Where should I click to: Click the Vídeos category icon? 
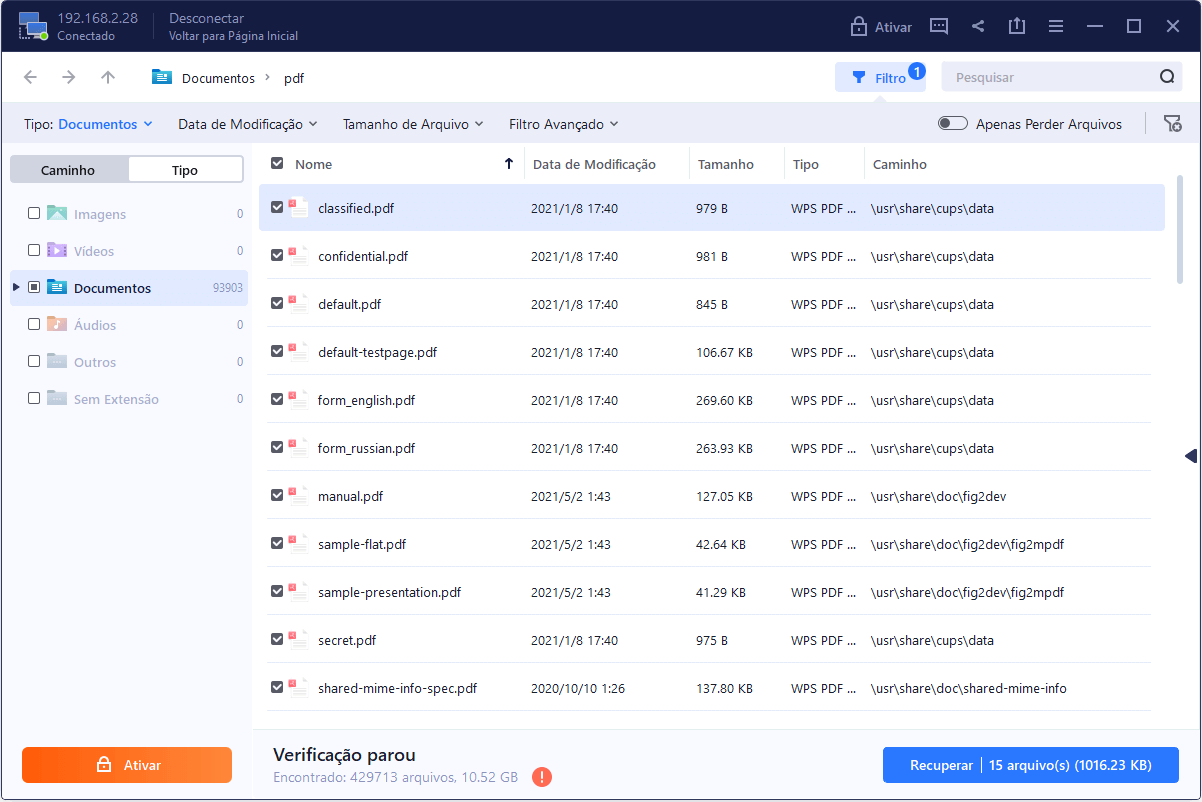(57, 250)
